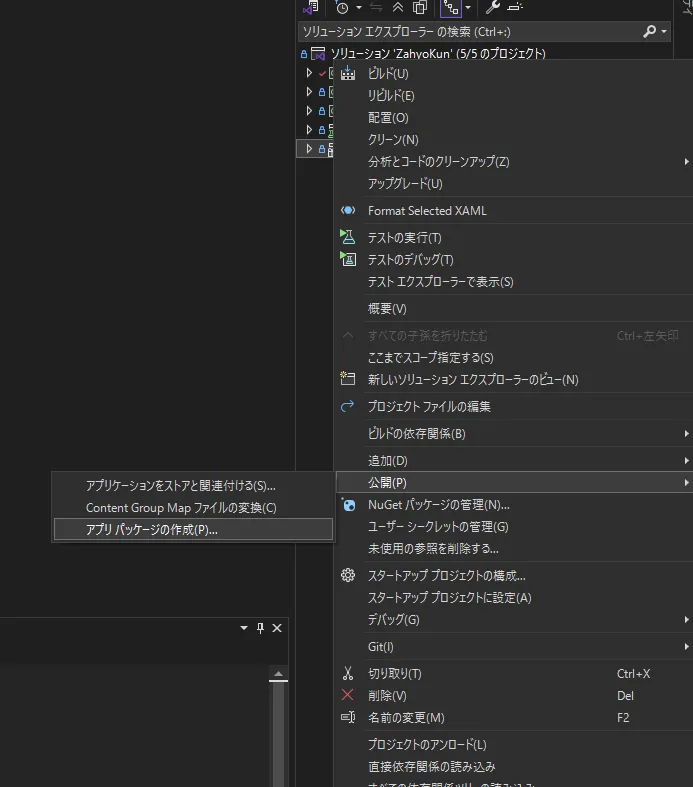The width and height of the screenshot is (693, 787).
Task: Click the edit project file arrow icon
Action: [347, 406]
